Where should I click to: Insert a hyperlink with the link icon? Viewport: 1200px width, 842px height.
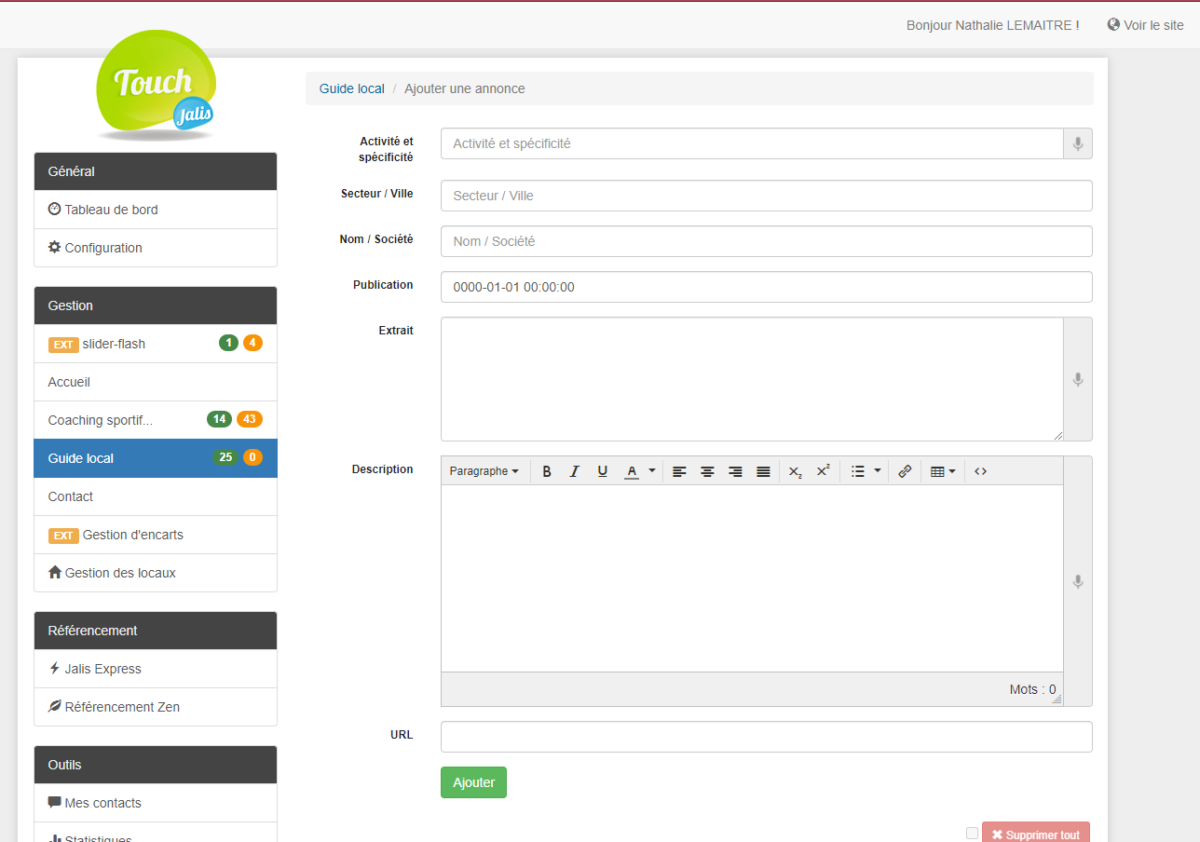tap(905, 471)
